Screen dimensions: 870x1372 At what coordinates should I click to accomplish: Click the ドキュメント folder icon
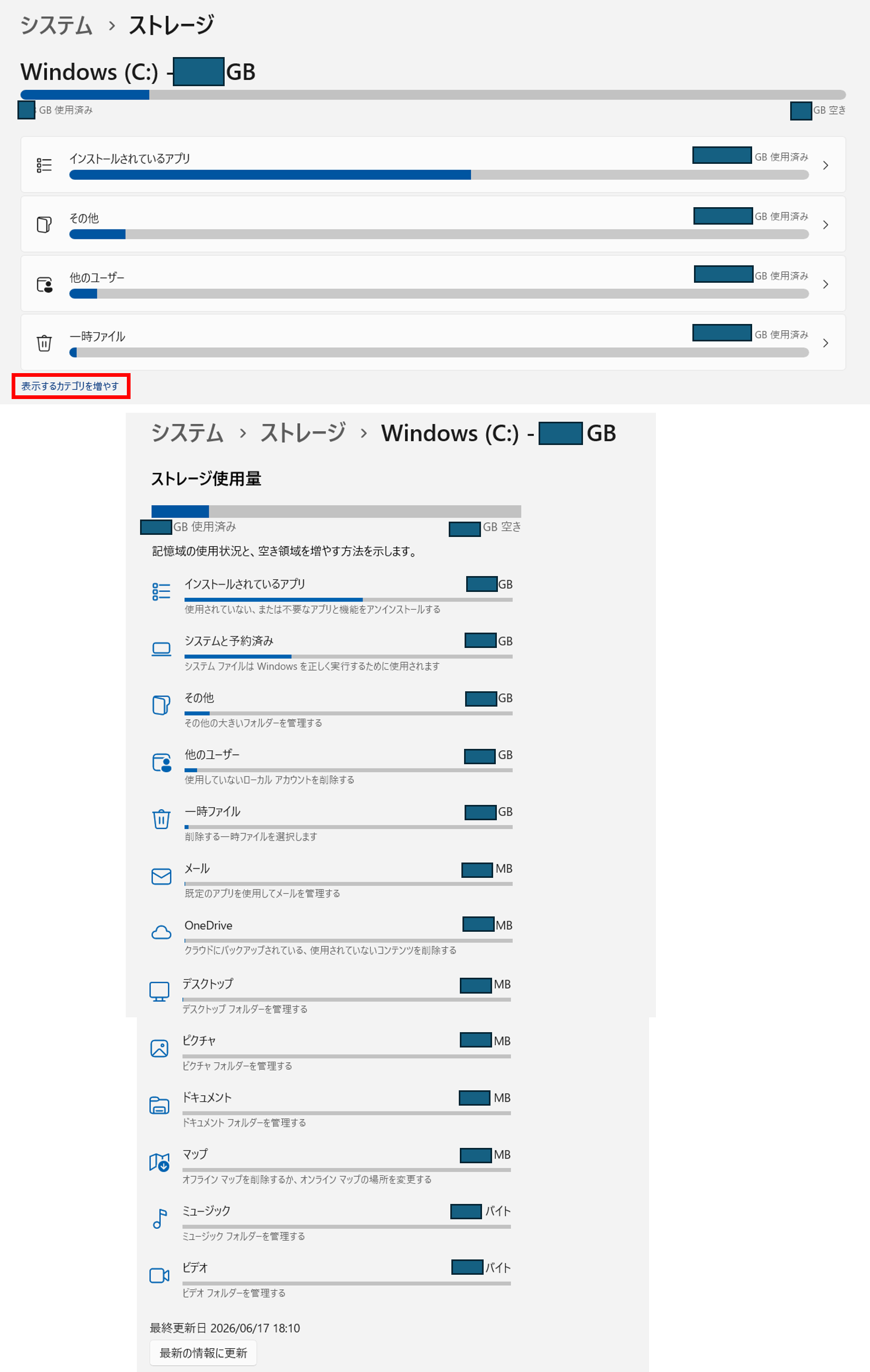coord(159,1105)
